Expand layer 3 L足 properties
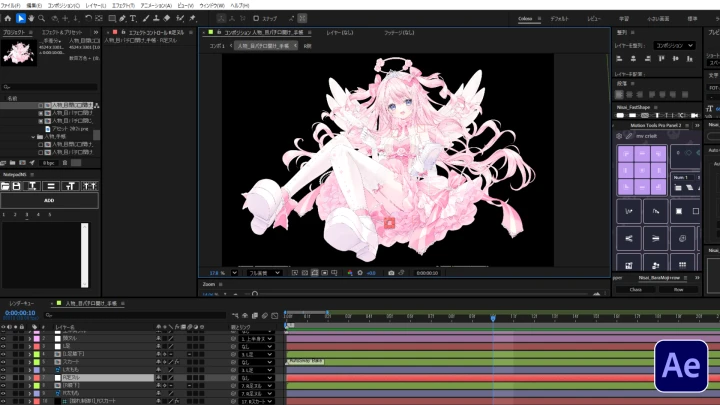 (30, 346)
